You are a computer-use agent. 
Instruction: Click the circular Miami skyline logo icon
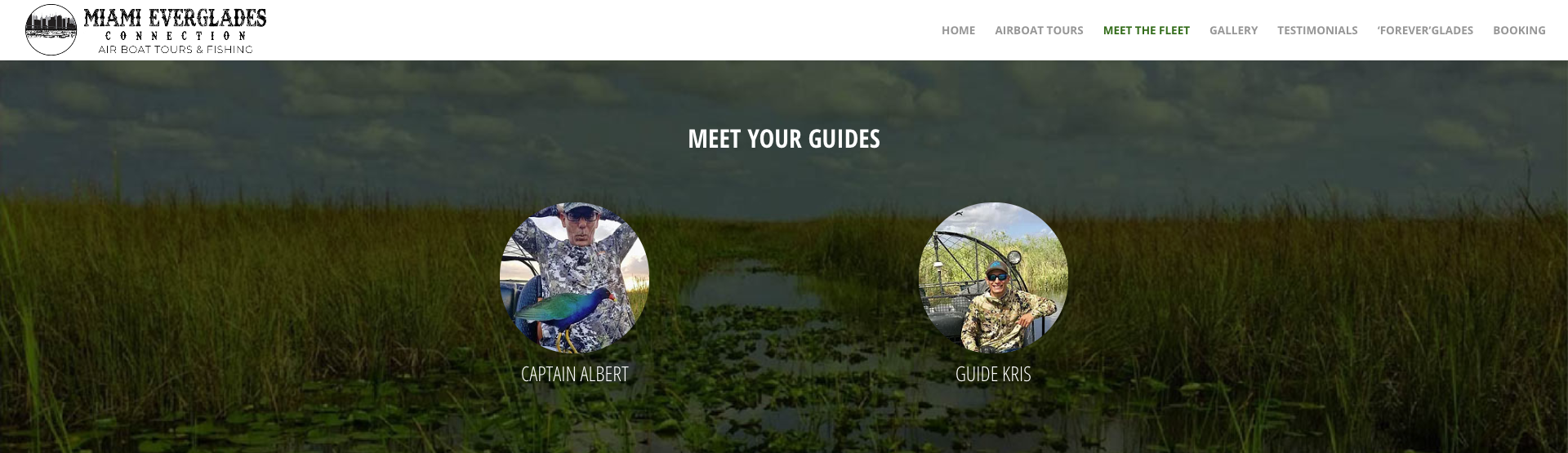pos(51,30)
